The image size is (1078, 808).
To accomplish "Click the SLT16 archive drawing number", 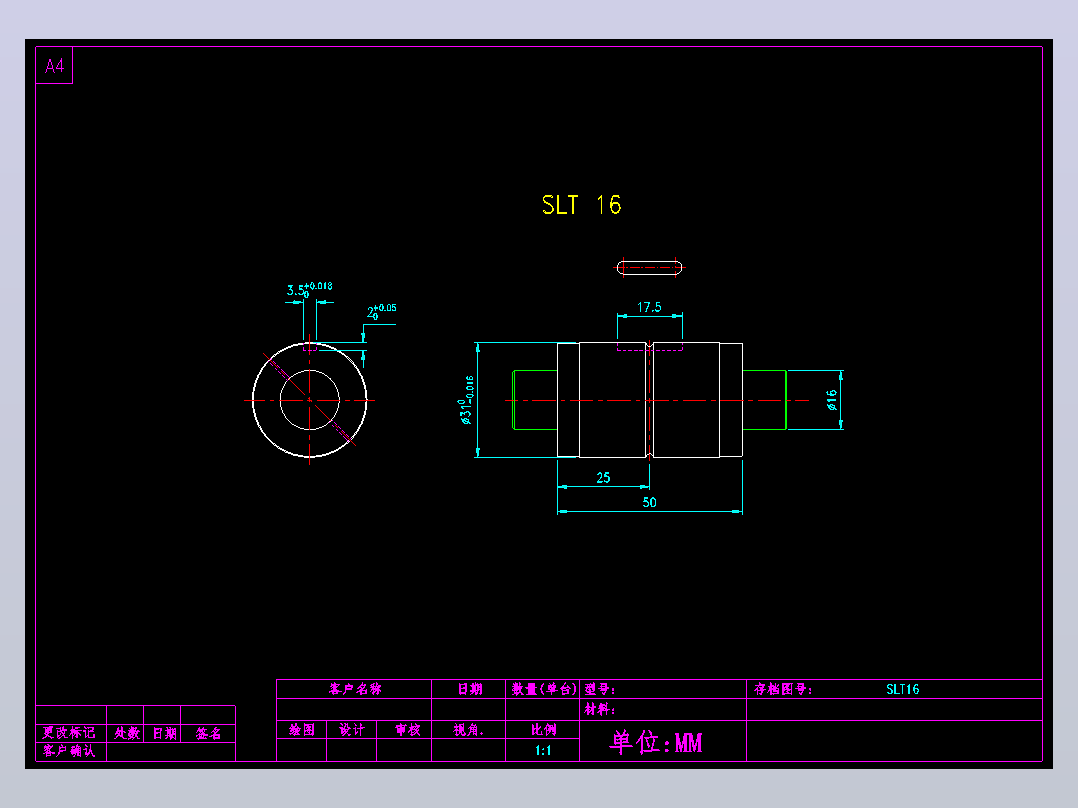I will (x=902, y=689).
